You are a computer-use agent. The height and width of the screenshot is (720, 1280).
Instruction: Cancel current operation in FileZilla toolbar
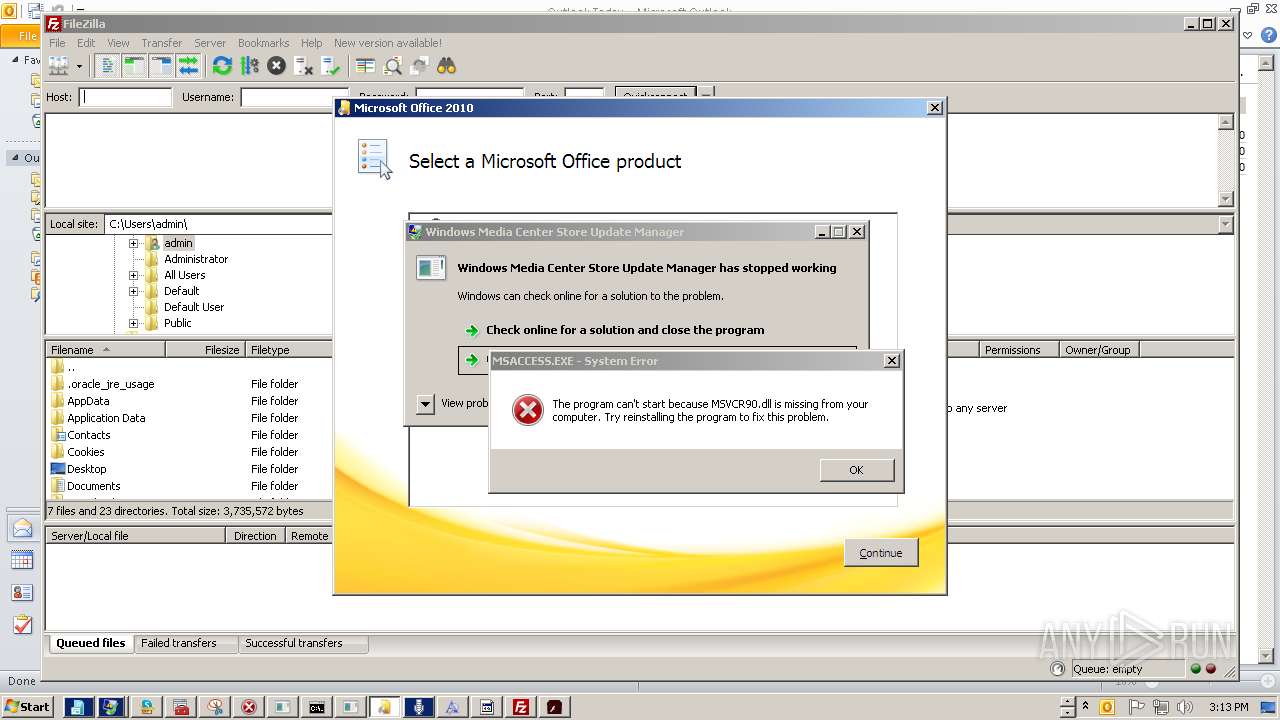tap(276, 66)
